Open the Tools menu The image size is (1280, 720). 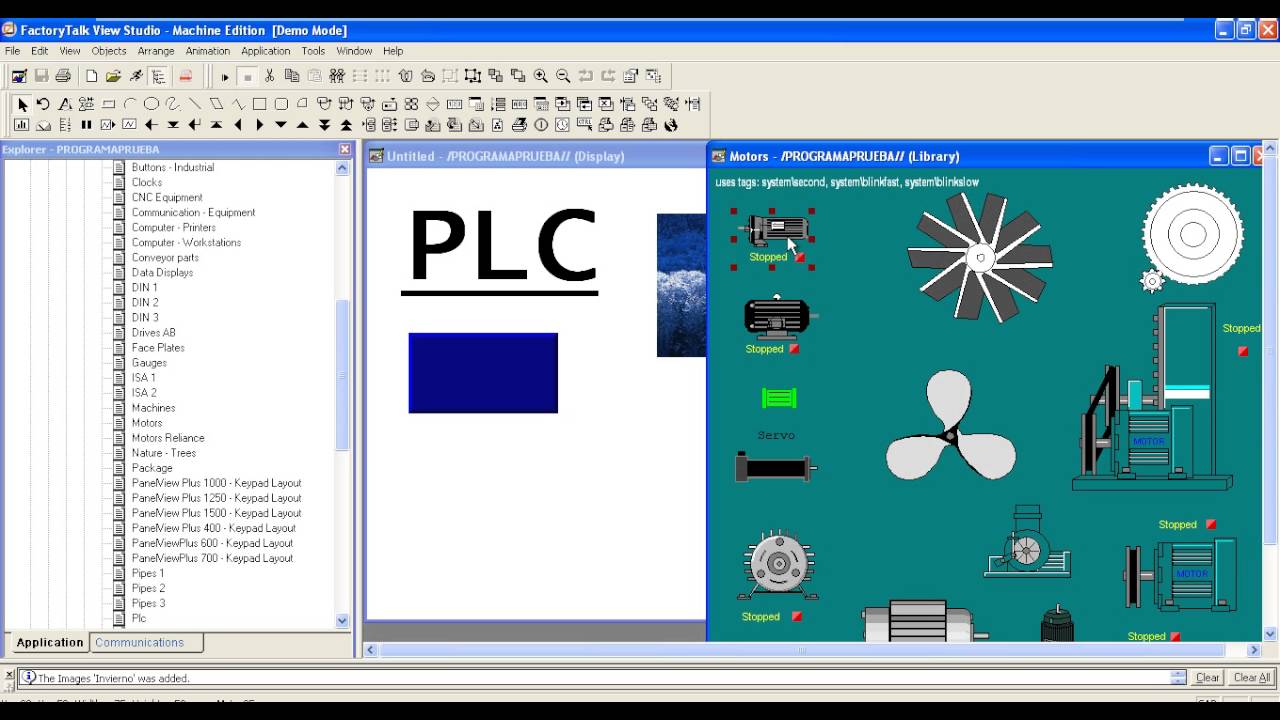[x=313, y=51]
